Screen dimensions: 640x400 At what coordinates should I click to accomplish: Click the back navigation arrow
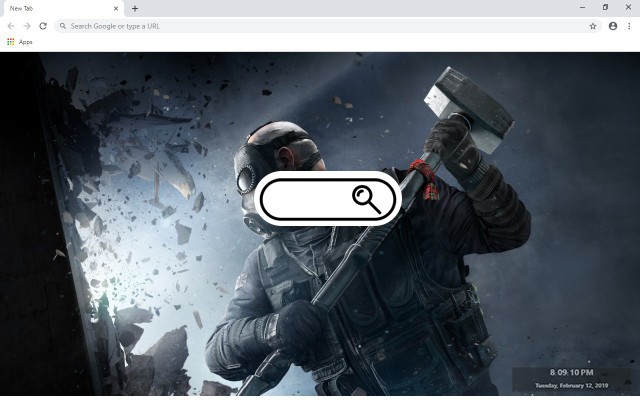coord(11,26)
